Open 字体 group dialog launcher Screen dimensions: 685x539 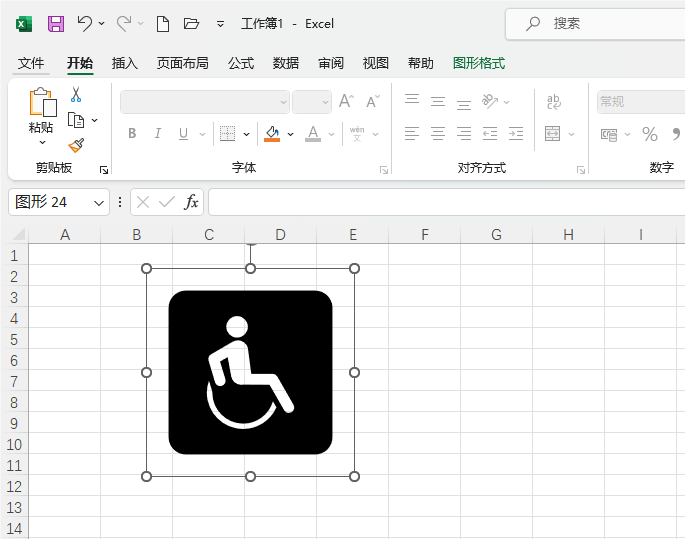(x=384, y=170)
